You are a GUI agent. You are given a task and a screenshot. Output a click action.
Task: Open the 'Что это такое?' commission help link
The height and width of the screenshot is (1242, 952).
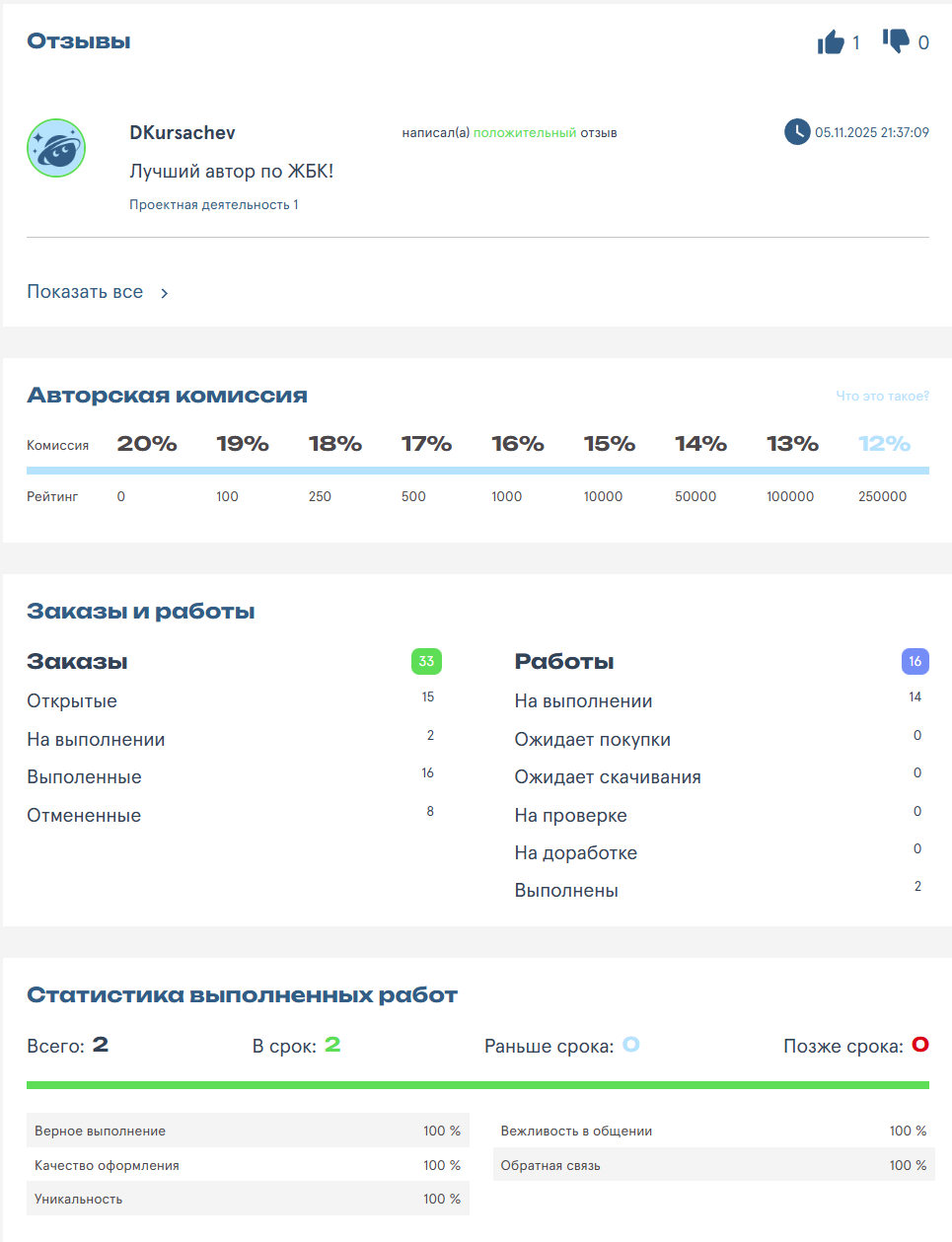point(882,396)
